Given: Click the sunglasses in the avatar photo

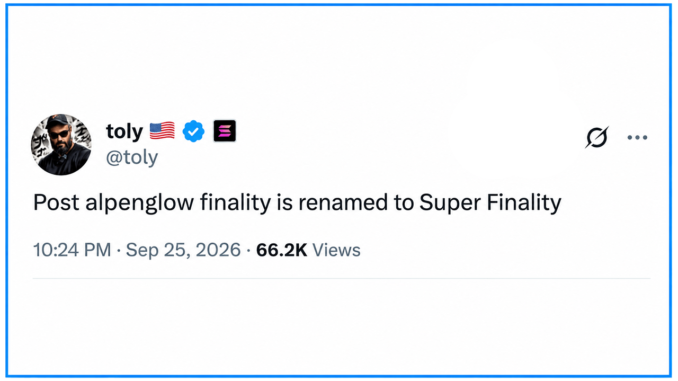Looking at the screenshot, I should click(x=59, y=134).
